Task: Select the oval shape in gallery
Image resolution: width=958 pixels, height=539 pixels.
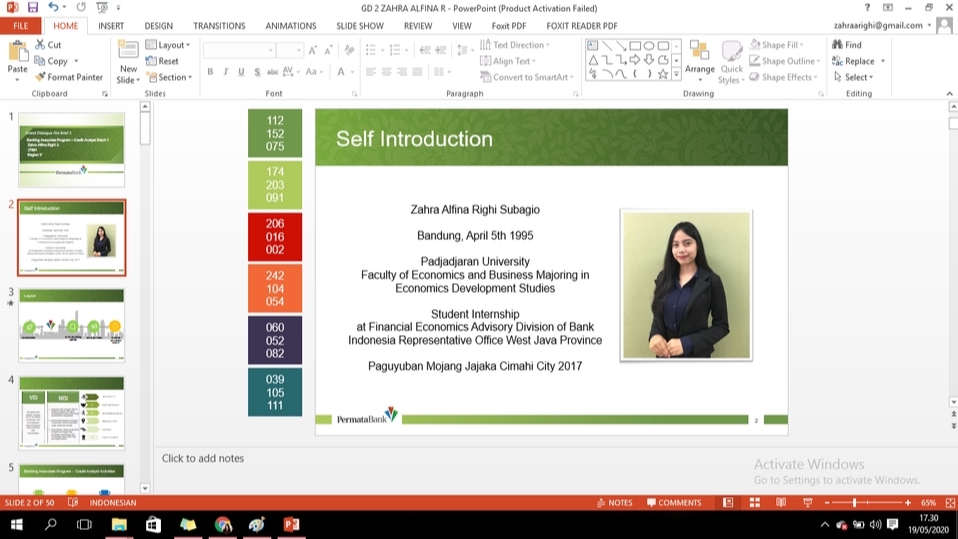Action: [649, 46]
